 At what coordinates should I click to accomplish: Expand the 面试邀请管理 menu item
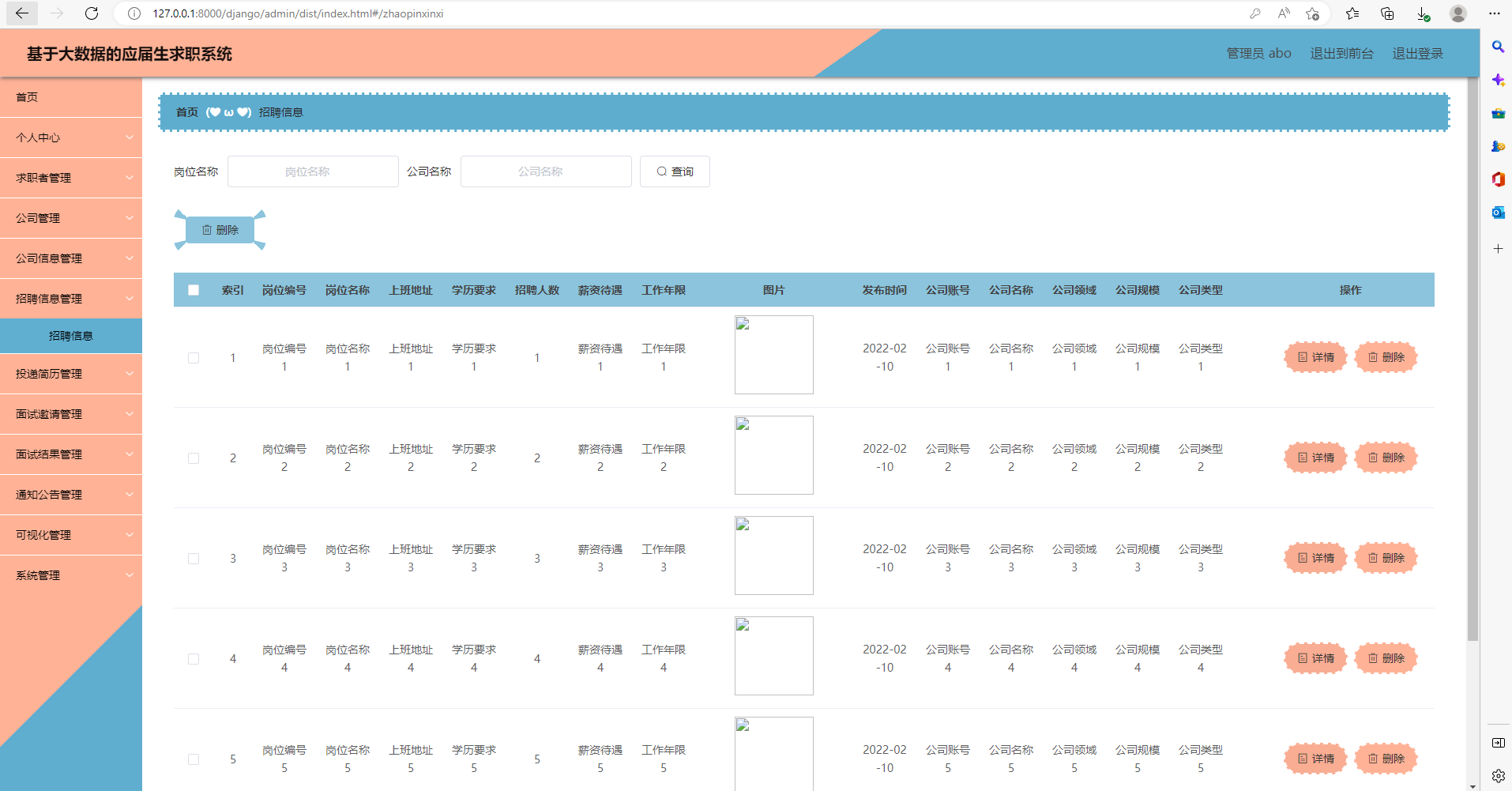click(x=71, y=414)
